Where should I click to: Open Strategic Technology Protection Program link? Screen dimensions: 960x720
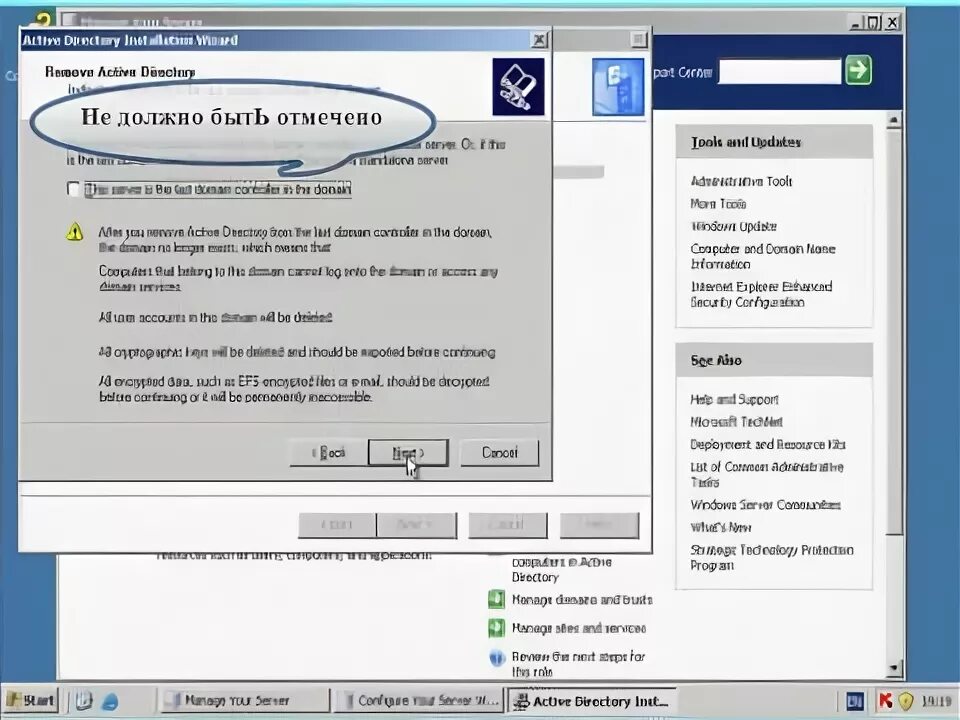pos(771,558)
